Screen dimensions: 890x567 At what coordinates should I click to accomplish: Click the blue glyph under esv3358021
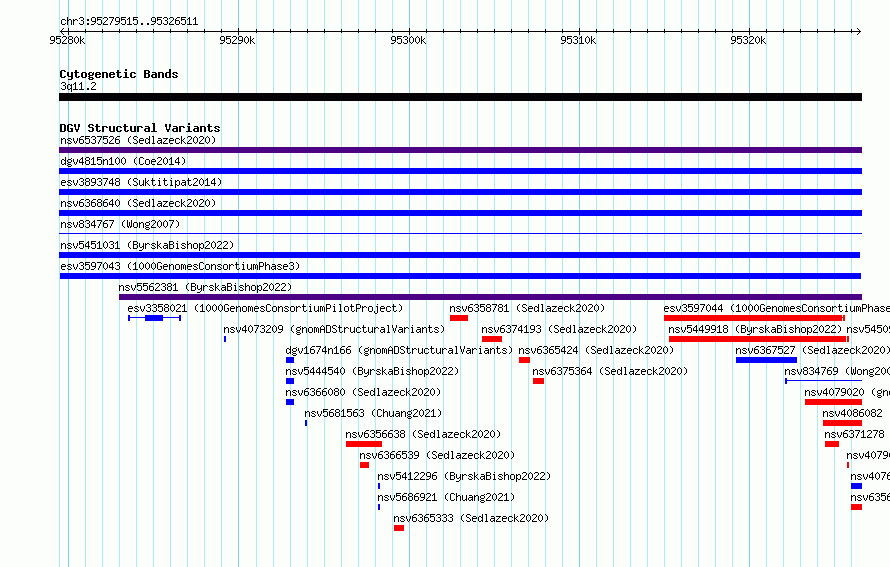click(154, 318)
